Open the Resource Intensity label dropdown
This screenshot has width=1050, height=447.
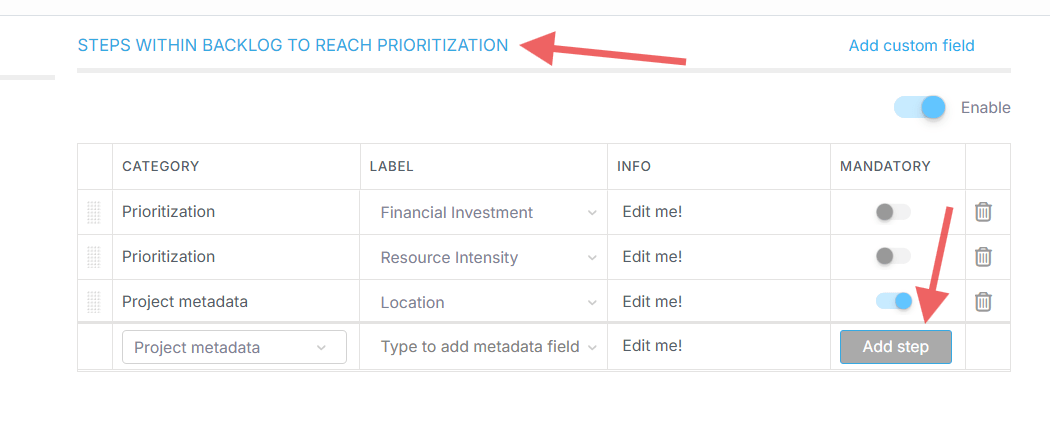(487, 257)
